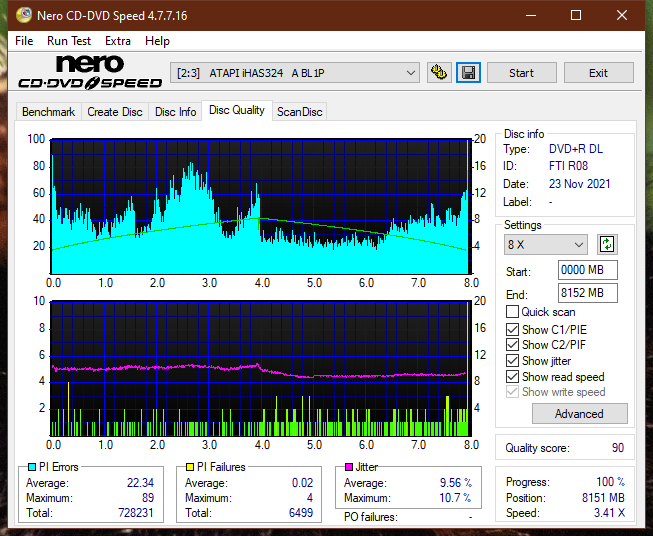Open the Help menu
The width and height of the screenshot is (653, 536).
[x=157, y=41]
